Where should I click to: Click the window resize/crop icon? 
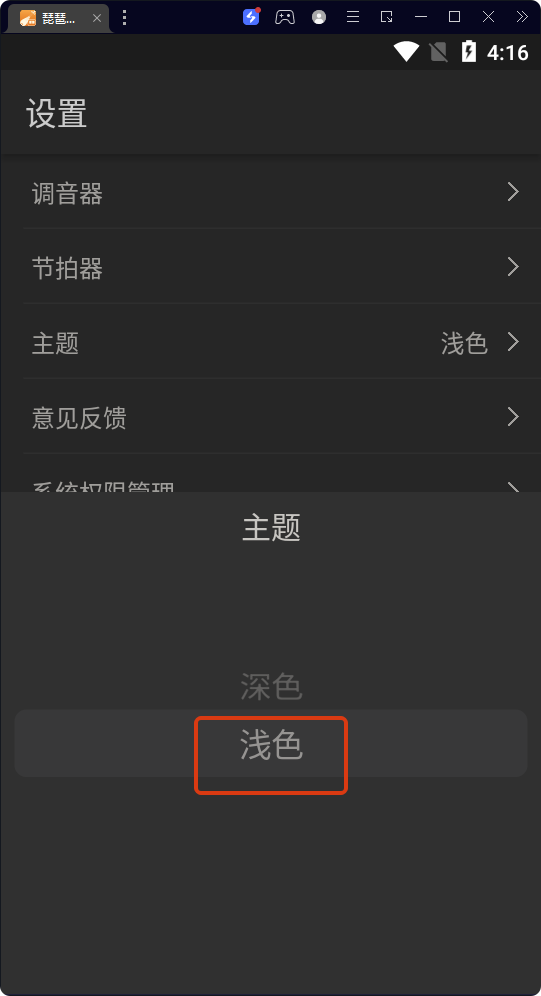point(387,17)
